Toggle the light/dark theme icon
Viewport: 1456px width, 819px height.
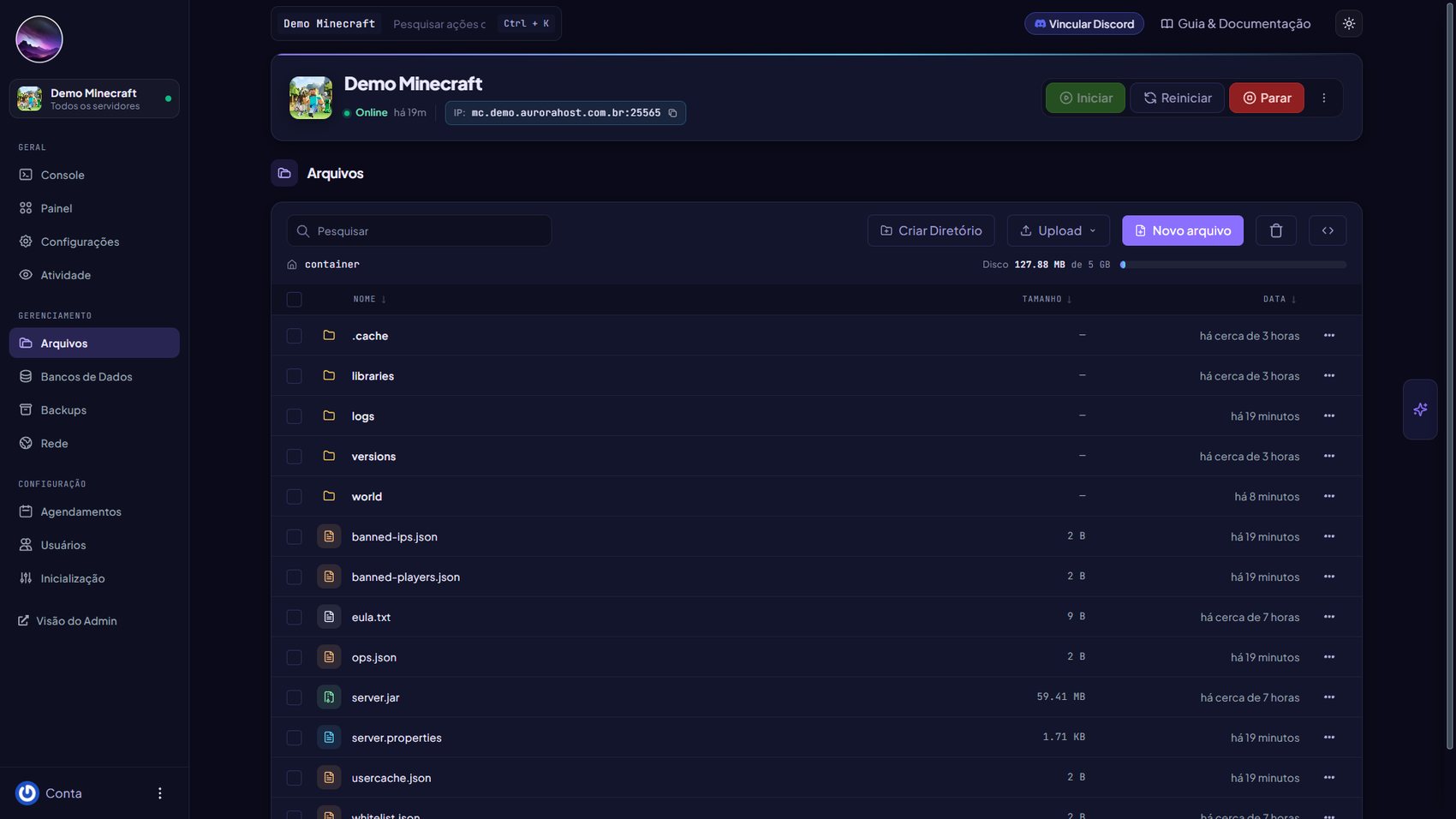click(1349, 24)
